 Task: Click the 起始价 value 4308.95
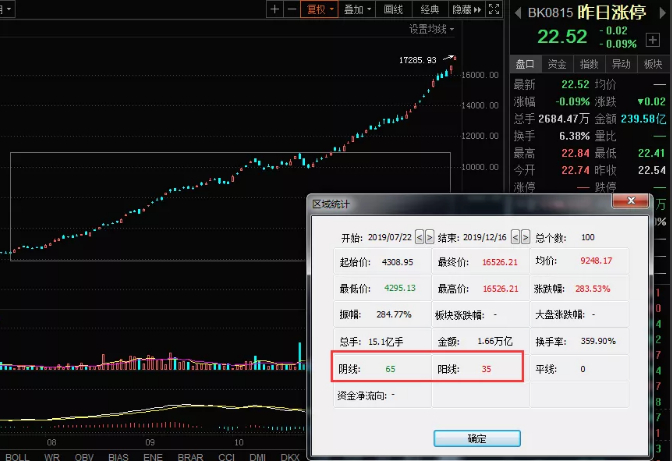point(397,262)
